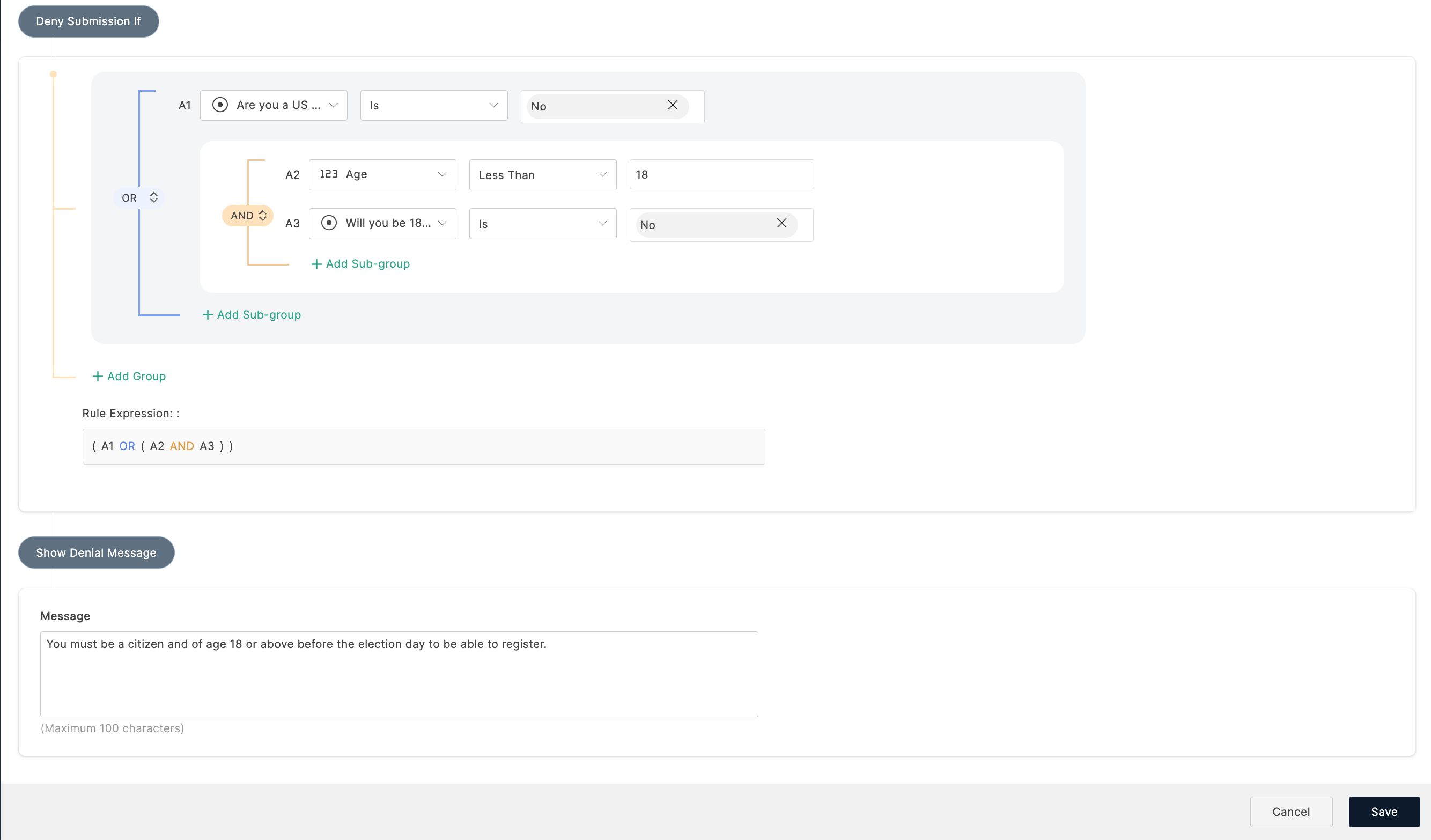The height and width of the screenshot is (840, 1431).
Task: Toggle AND operator to change group logic
Action: click(248, 214)
